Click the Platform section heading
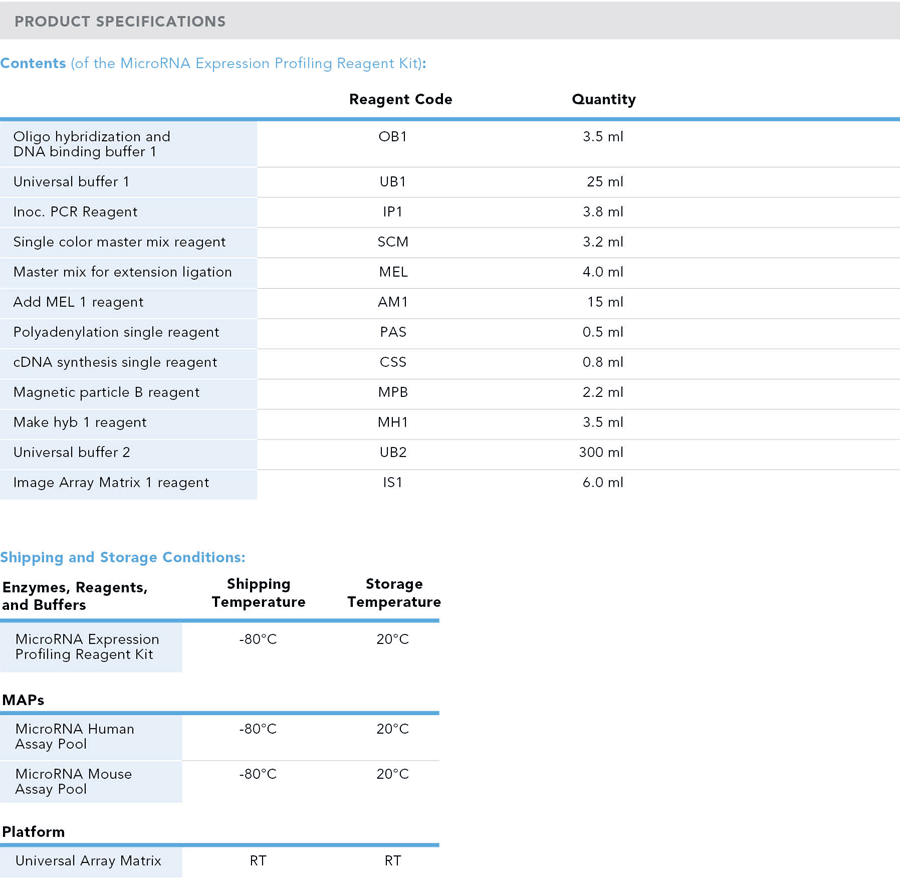Image resolution: width=900 pixels, height=888 pixels. [33, 832]
